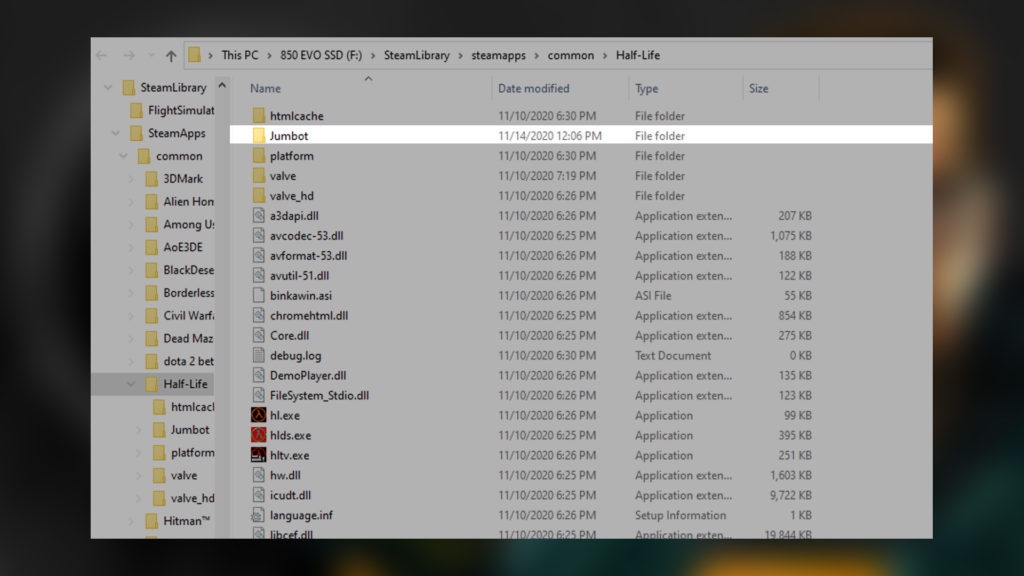Click the avformat-53.dll file icon
1024x576 pixels.
tap(259, 255)
